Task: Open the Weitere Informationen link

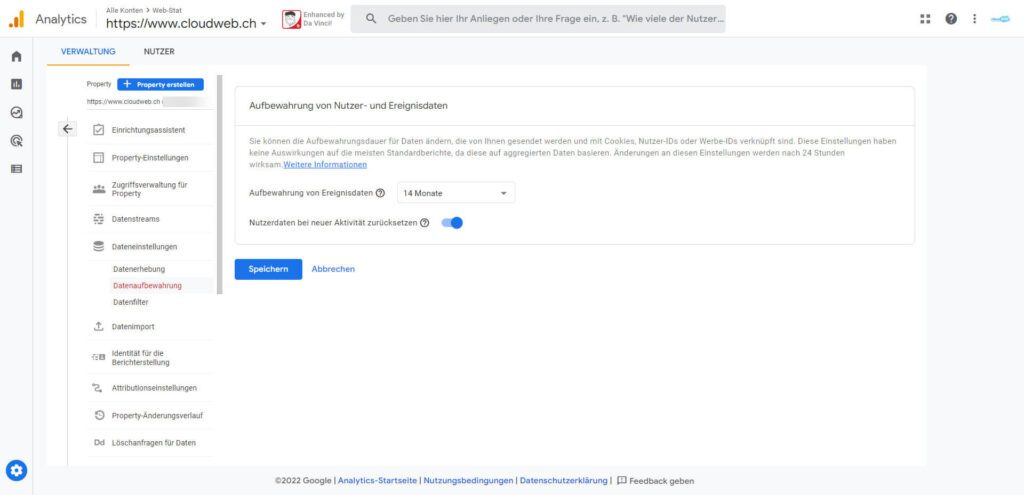Action: [325, 165]
